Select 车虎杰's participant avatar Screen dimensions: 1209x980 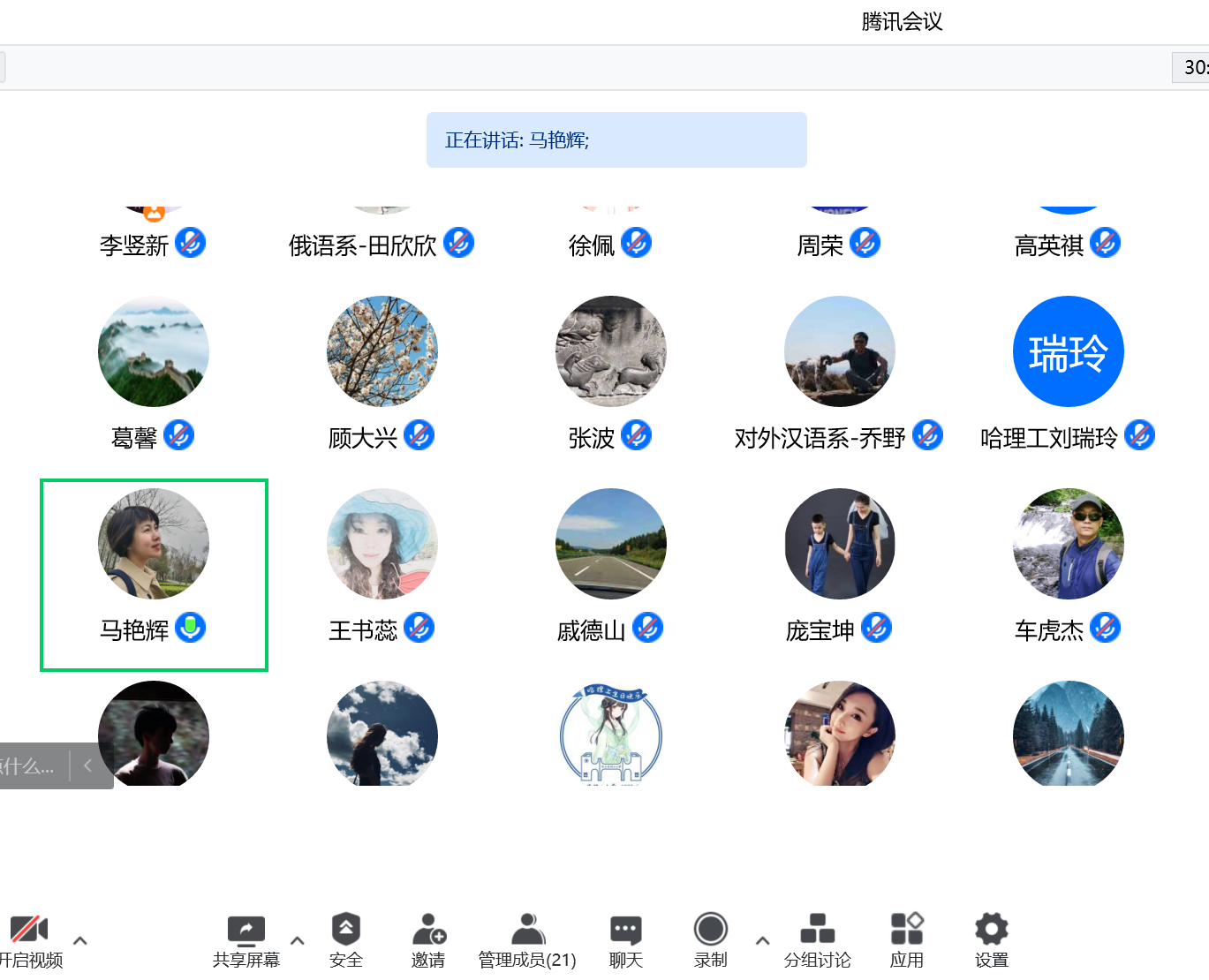(x=1068, y=544)
